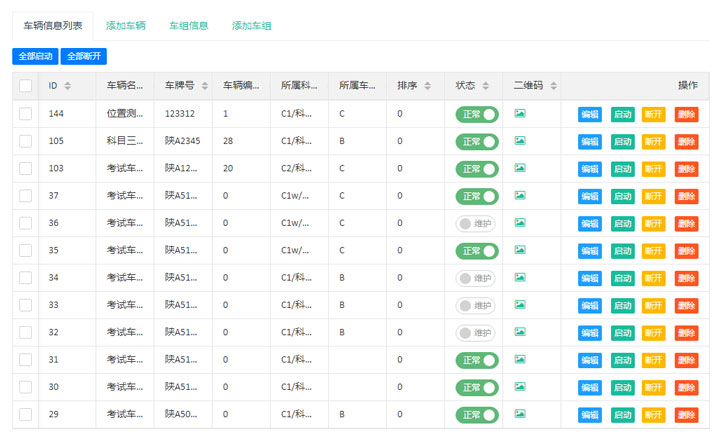Image resolution: width=722 pixels, height=440 pixels.
Task: Sort by 二维码 column arrows
Action: pos(551,86)
